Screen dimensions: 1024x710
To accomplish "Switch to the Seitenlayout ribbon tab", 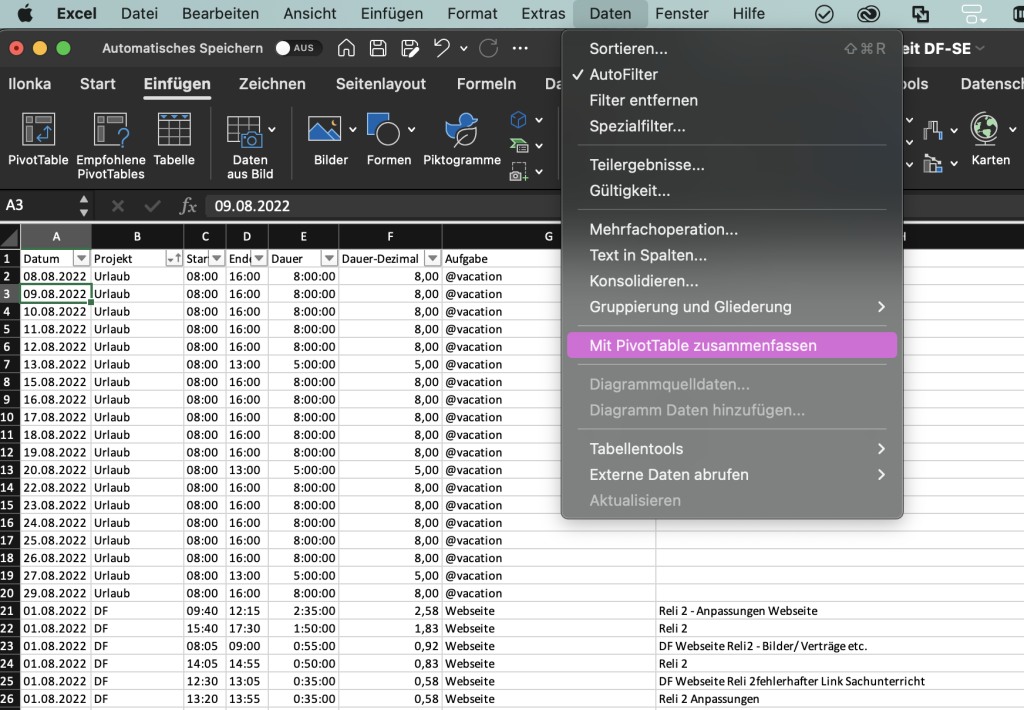I will (380, 84).
